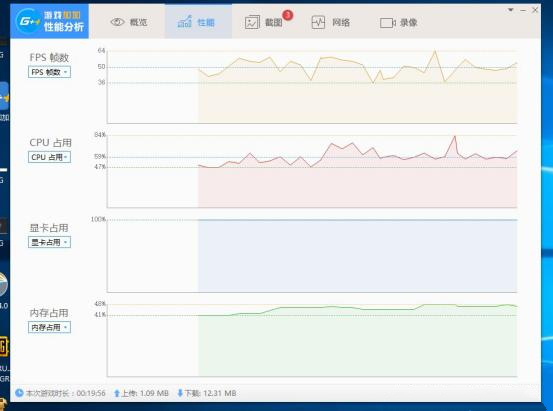This screenshot has width=553, height=411.
Task: Click the download arrow icon beside 下载
Action: click(180, 393)
